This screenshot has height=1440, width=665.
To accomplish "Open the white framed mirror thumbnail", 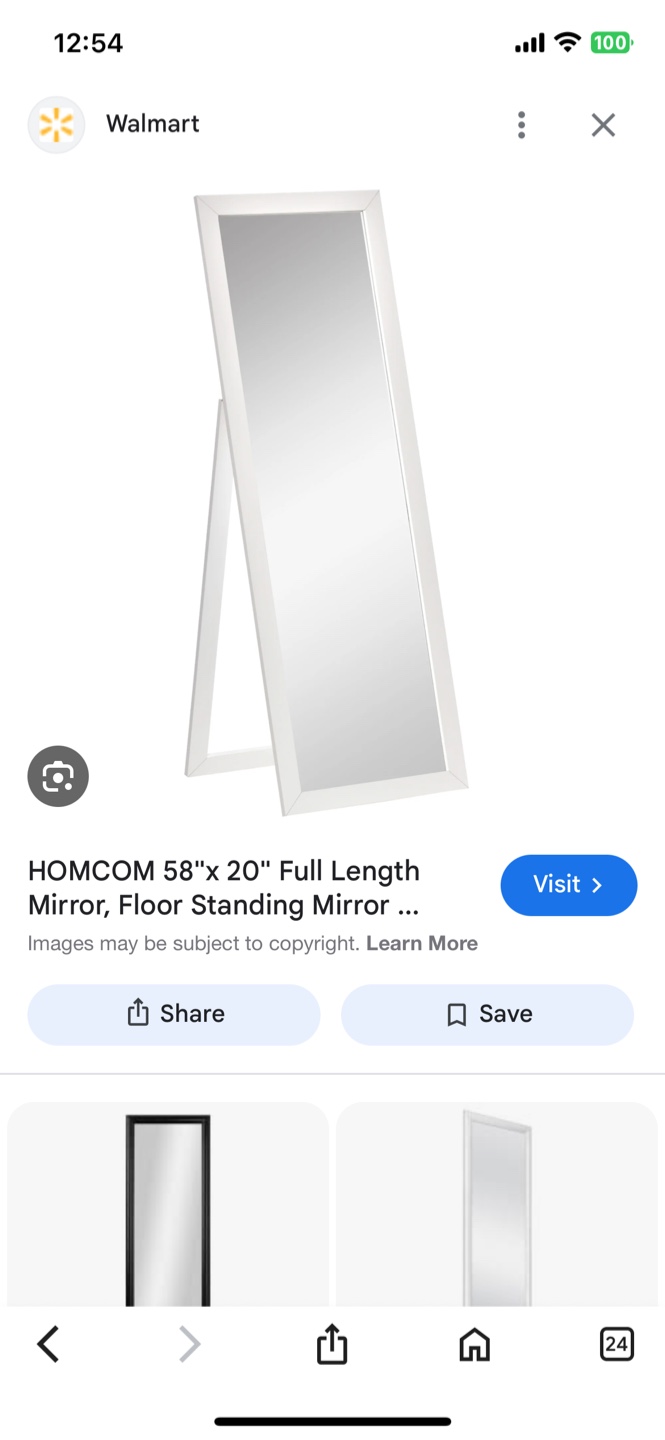I will (497, 1205).
